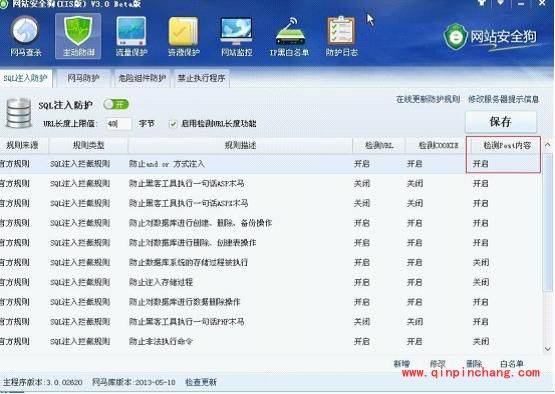This screenshot has width=555, height=394.
Task: Open the IP黑白名单 router icon
Action: [289, 37]
